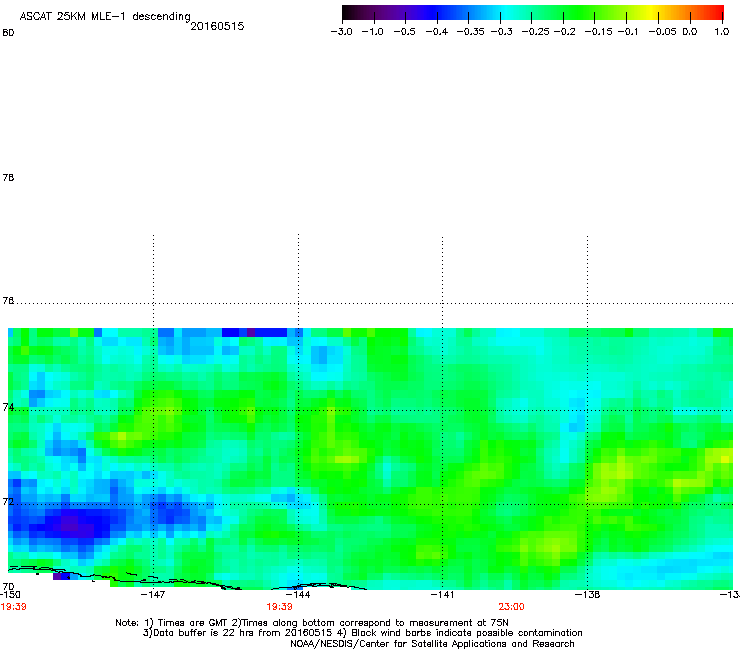Click the -0.3 color scale label
The height and width of the screenshot is (650, 740).
pos(501,32)
